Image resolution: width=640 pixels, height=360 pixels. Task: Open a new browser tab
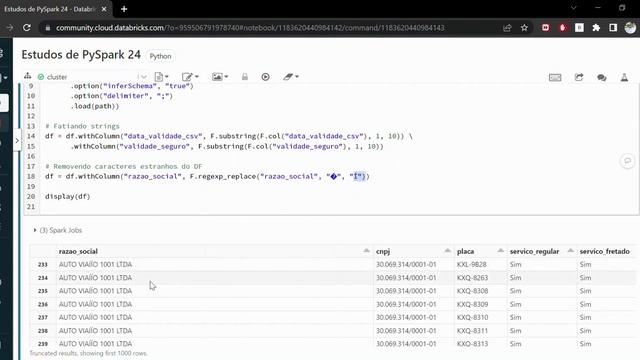(124, 9)
